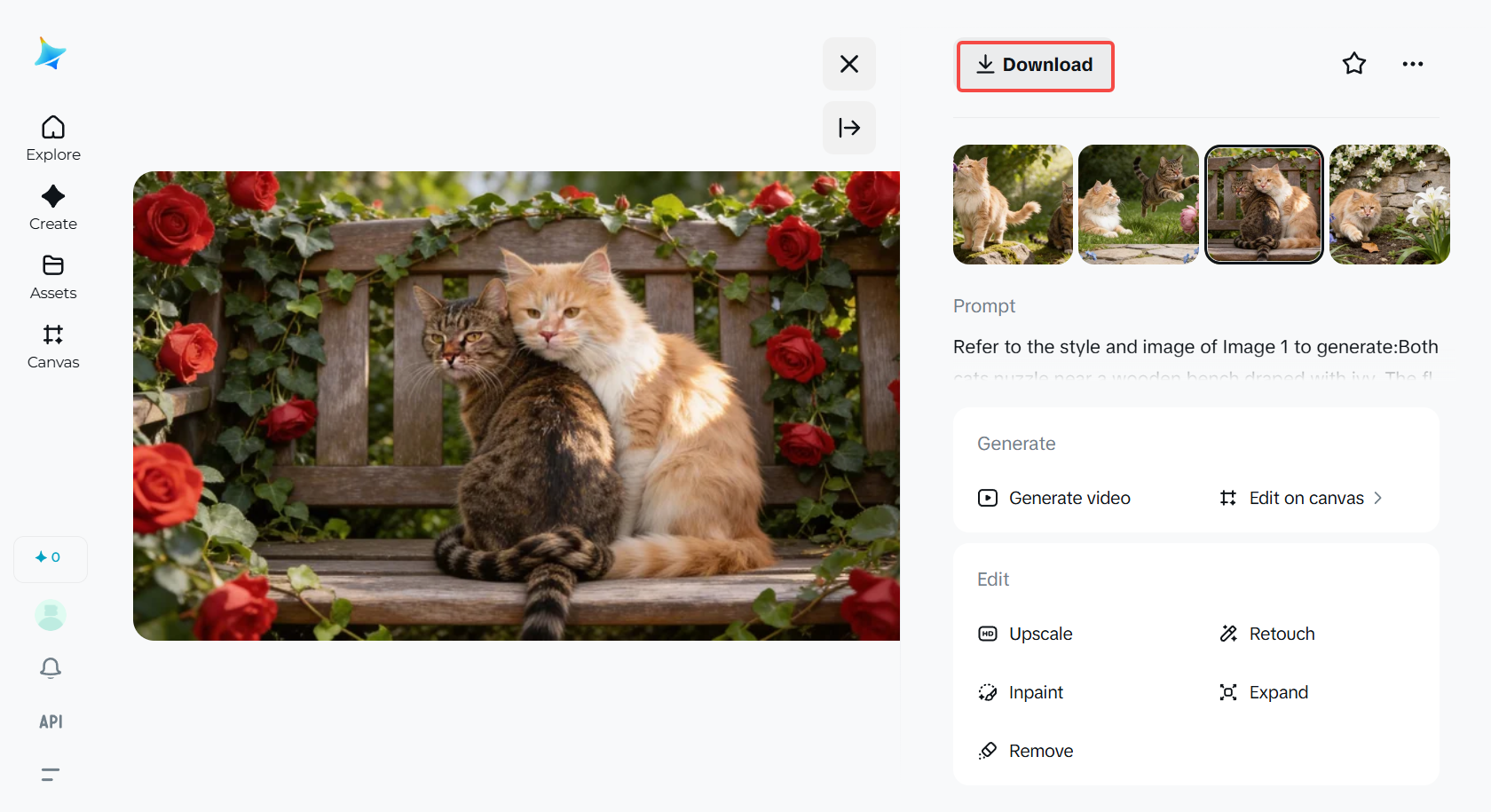Select the cats on bench thumbnail
The image size is (1491, 812).
(x=1264, y=204)
